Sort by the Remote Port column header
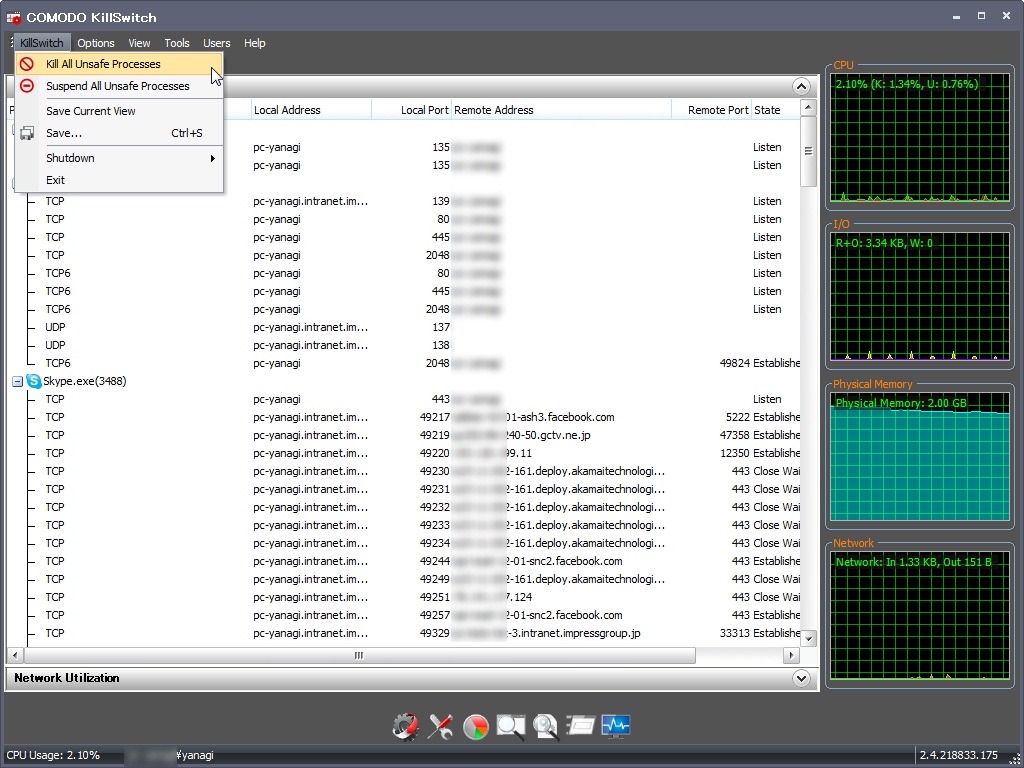Screen dimensions: 1024x768 coord(711,110)
